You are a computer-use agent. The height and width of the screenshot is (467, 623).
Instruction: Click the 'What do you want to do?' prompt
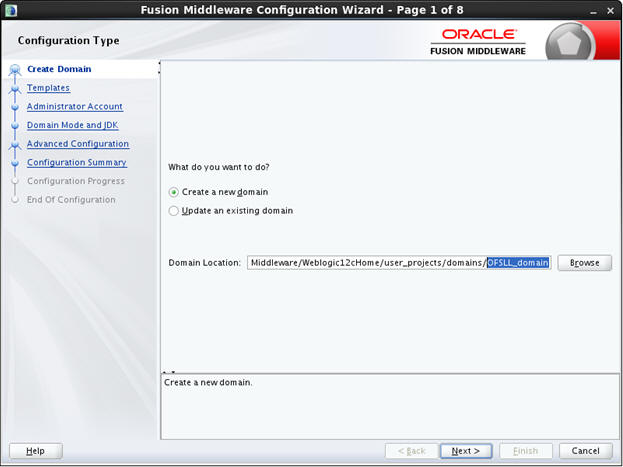click(x=219, y=167)
